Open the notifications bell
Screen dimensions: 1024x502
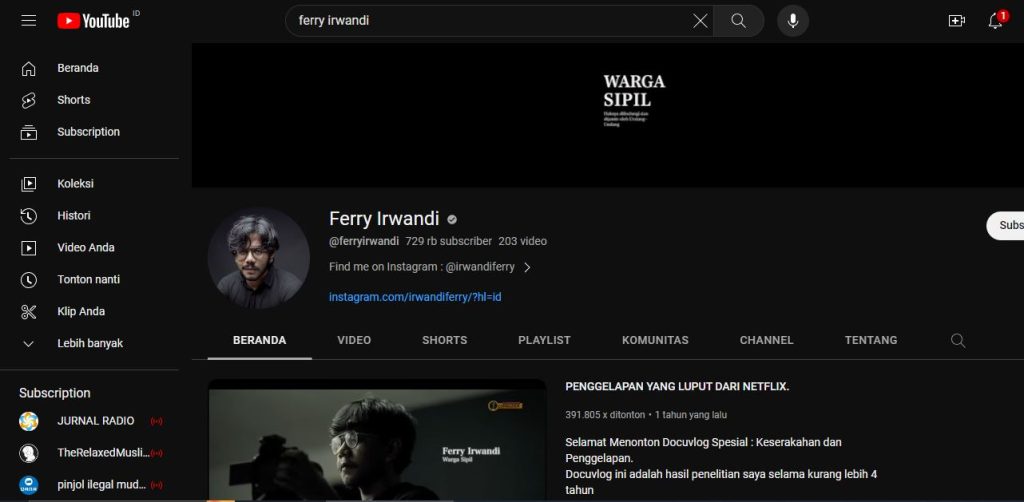tap(995, 21)
